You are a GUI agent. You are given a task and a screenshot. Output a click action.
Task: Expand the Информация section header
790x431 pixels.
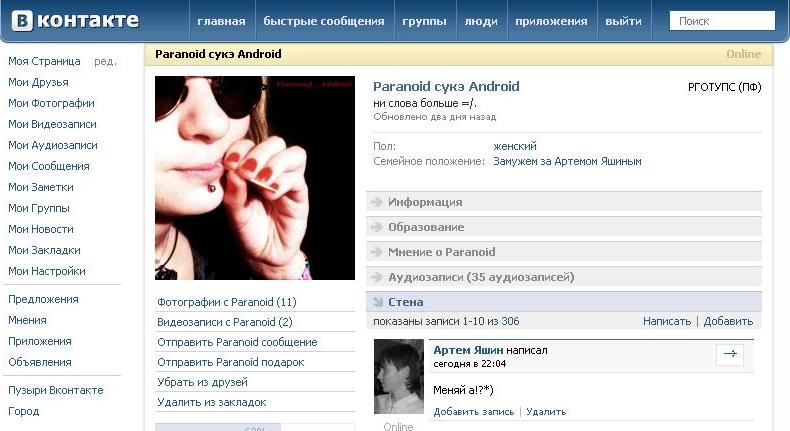(564, 202)
